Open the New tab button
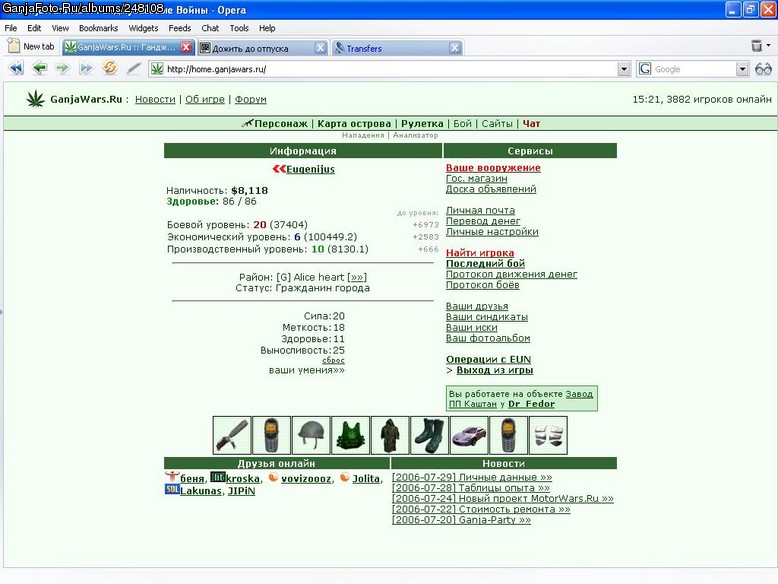This screenshot has height=584, width=778. pos(31,47)
